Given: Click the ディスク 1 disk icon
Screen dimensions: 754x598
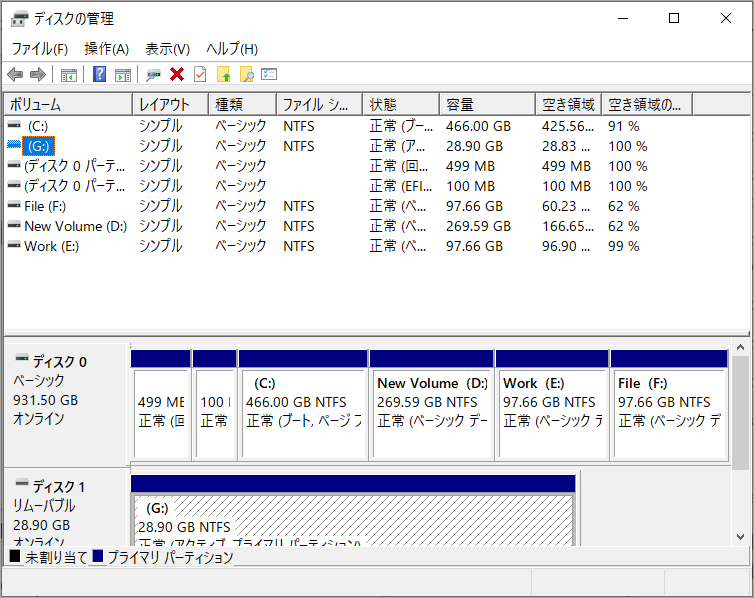Looking at the screenshot, I should click(22, 483).
